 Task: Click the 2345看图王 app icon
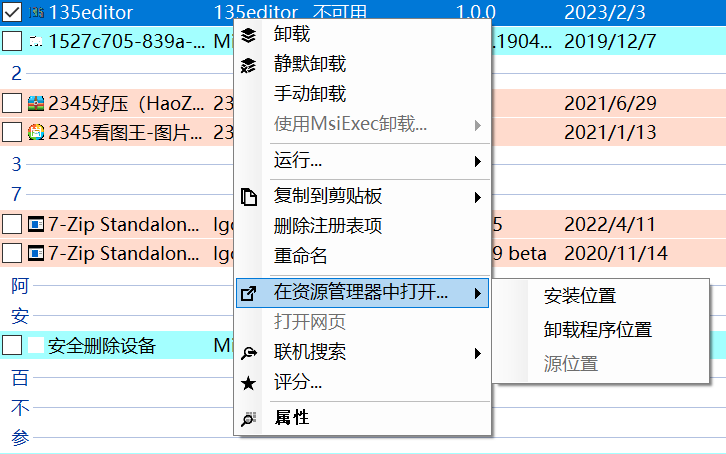(x=36, y=132)
